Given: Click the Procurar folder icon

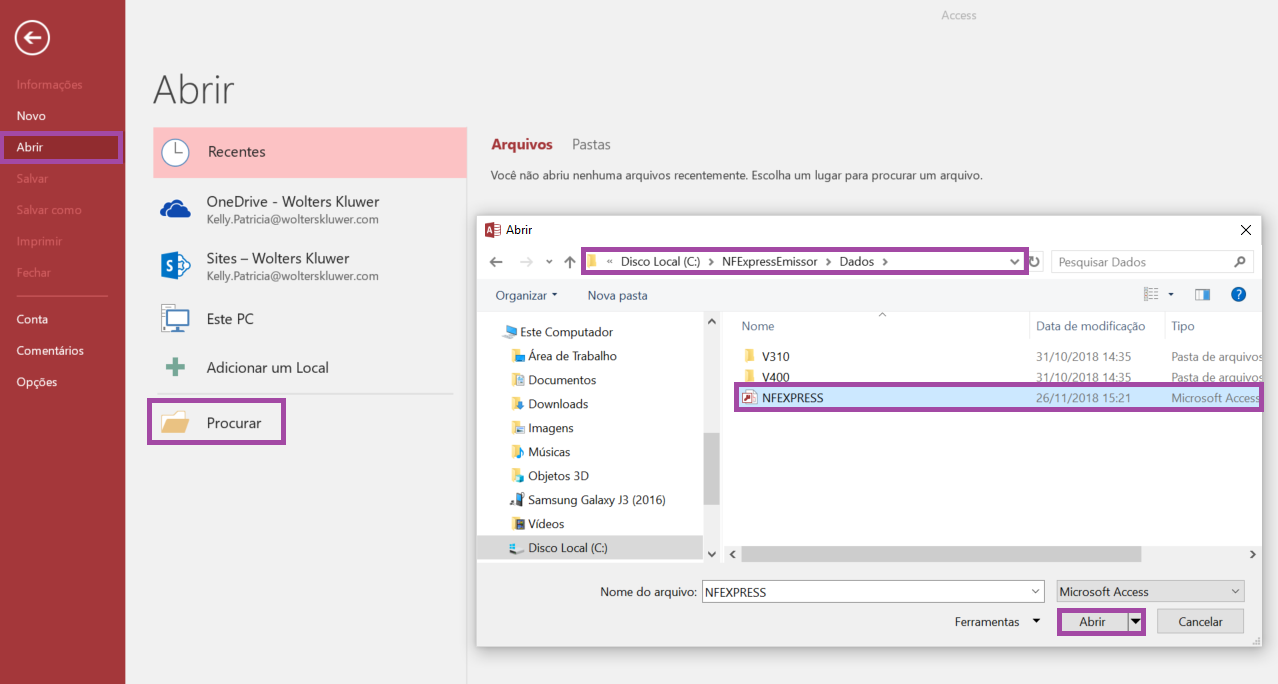Looking at the screenshot, I should point(175,423).
